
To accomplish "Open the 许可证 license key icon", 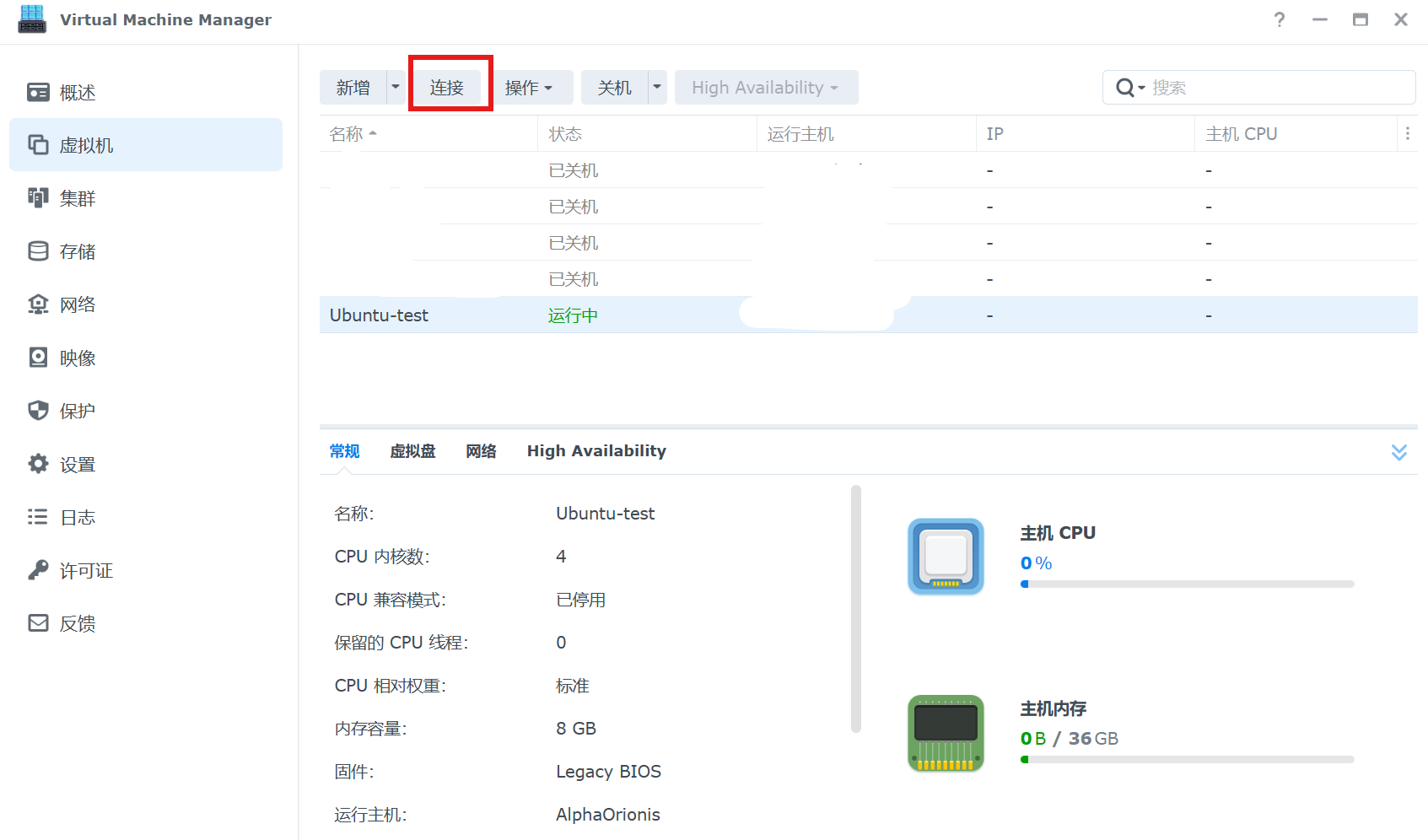I will pyautogui.click(x=38, y=570).
